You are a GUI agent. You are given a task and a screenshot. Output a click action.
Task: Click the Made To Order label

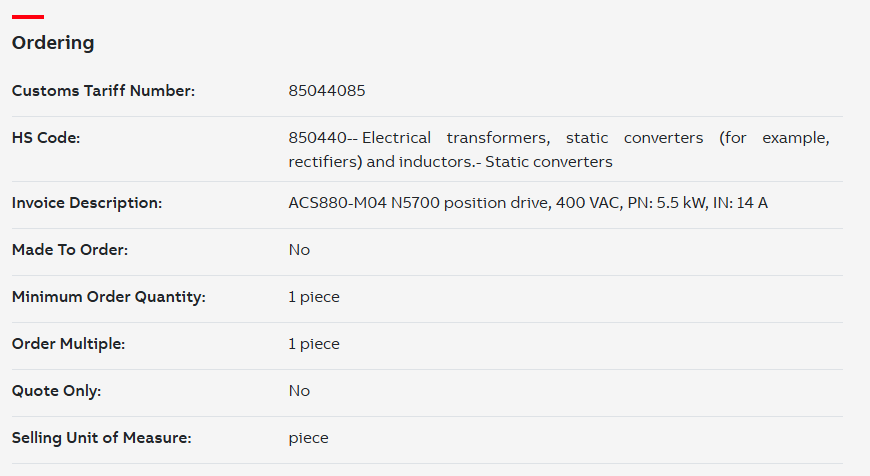pyautogui.click(x=70, y=250)
